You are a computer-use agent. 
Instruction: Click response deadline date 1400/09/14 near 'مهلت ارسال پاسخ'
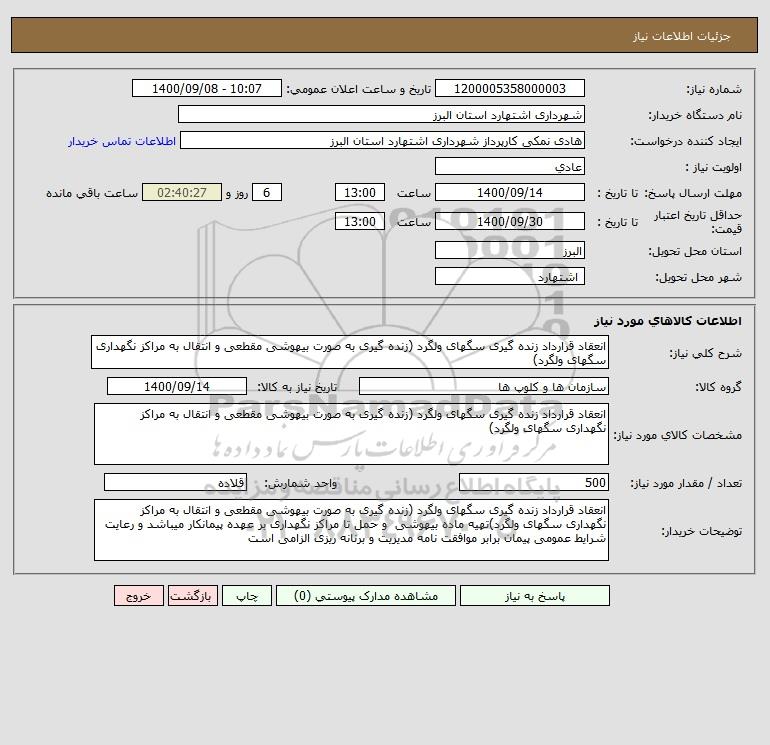pyautogui.click(x=510, y=193)
